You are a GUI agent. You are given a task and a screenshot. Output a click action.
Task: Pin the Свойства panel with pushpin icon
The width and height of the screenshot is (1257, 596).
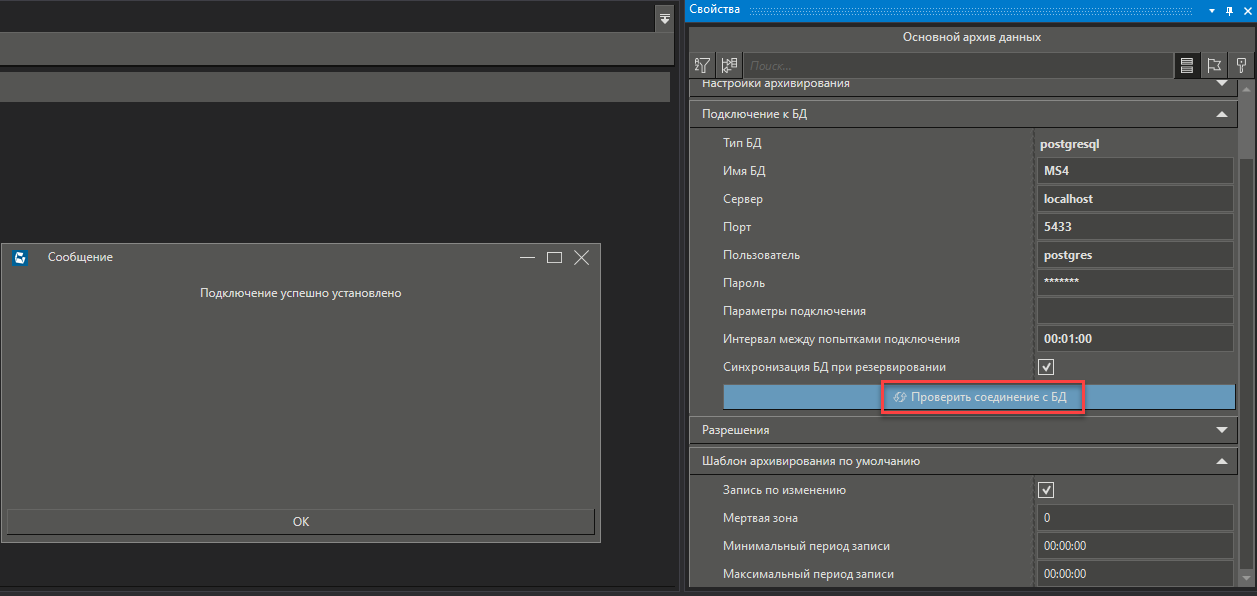1229,10
